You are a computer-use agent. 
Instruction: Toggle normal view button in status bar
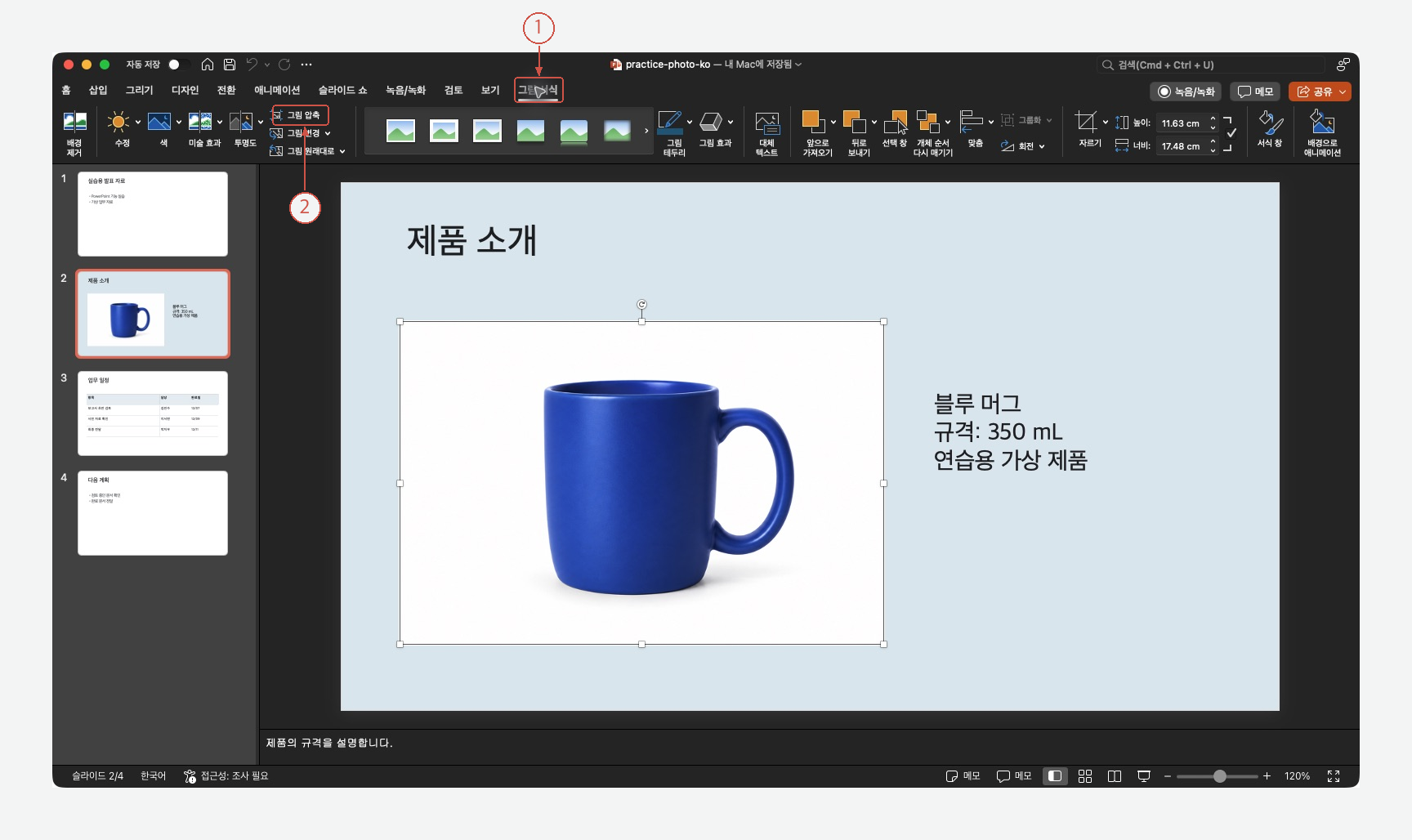click(x=1055, y=776)
